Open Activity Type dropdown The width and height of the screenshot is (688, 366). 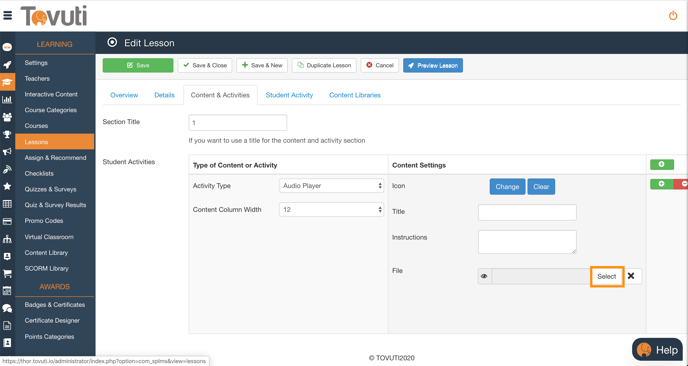tap(332, 186)
